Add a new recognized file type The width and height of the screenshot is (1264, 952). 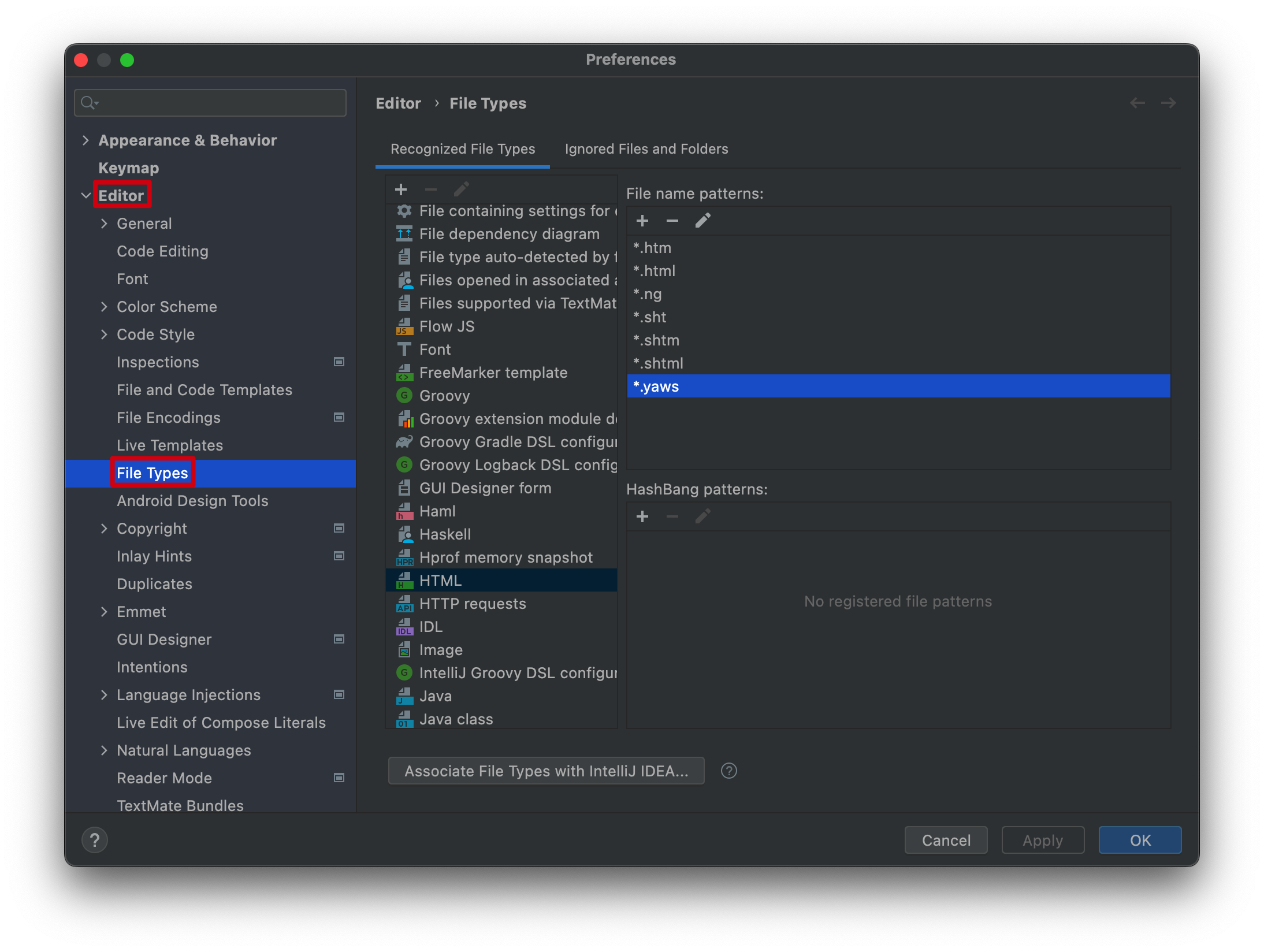pos(401,189)
